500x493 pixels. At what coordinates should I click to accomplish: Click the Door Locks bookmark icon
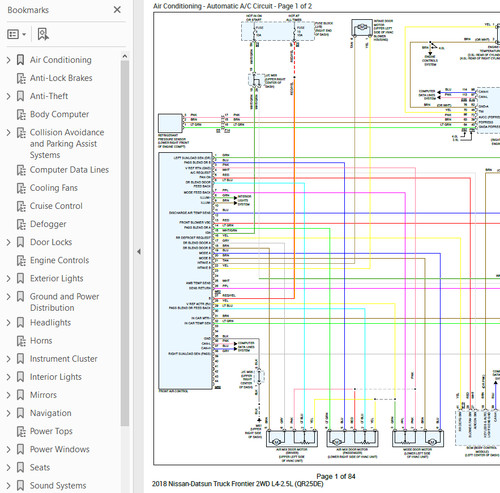pyautogui.click(x=20, y=242)
